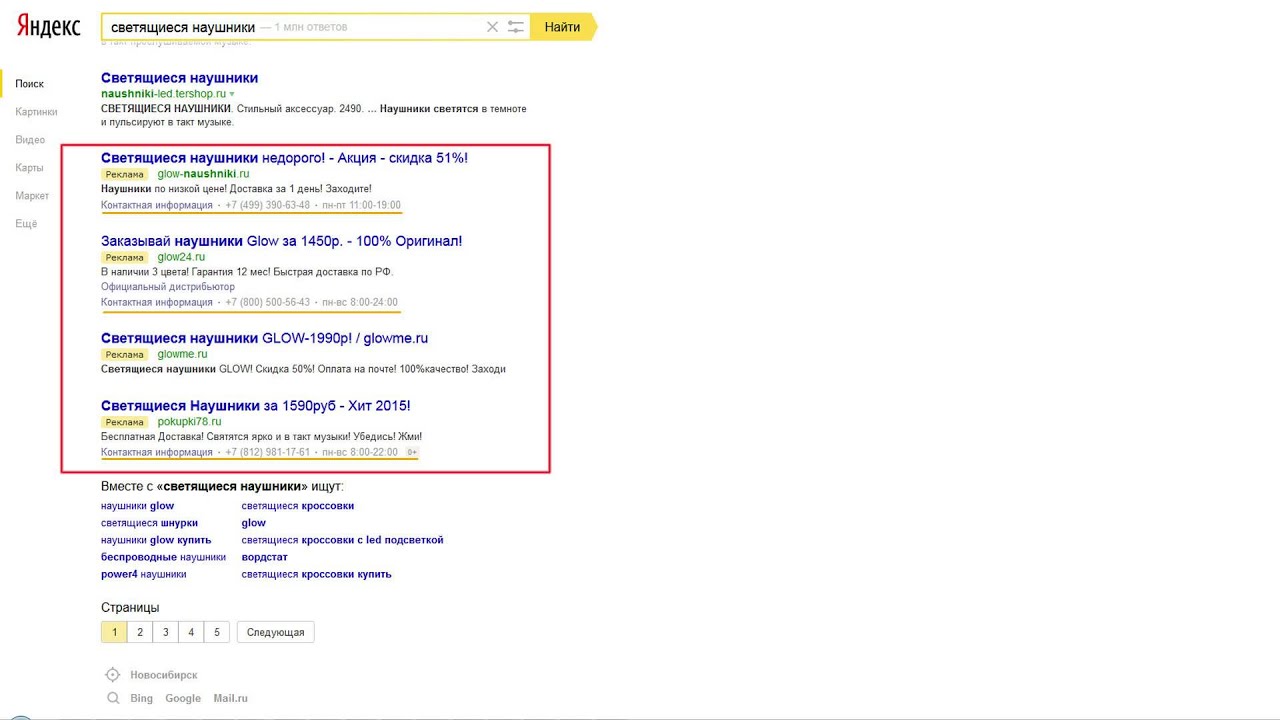This screenshot has height=720, width=1280.
Task: Visit the glowme.ru green link
Action: point(182,354)
